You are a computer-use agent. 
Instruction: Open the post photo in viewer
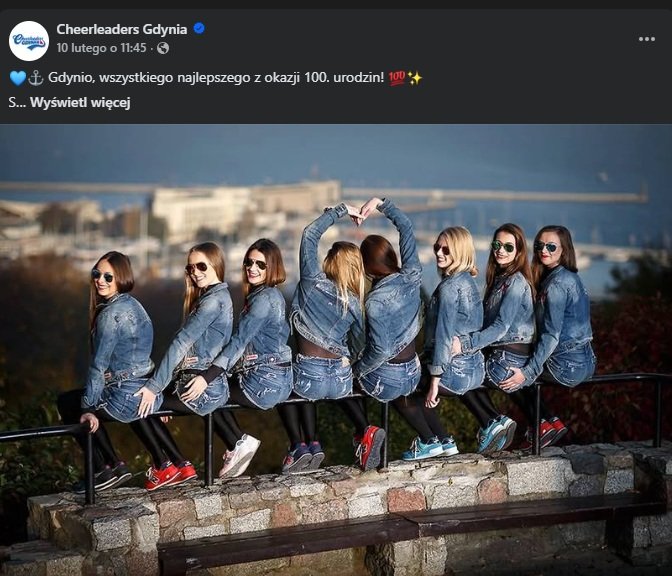[x=336, y=350]
